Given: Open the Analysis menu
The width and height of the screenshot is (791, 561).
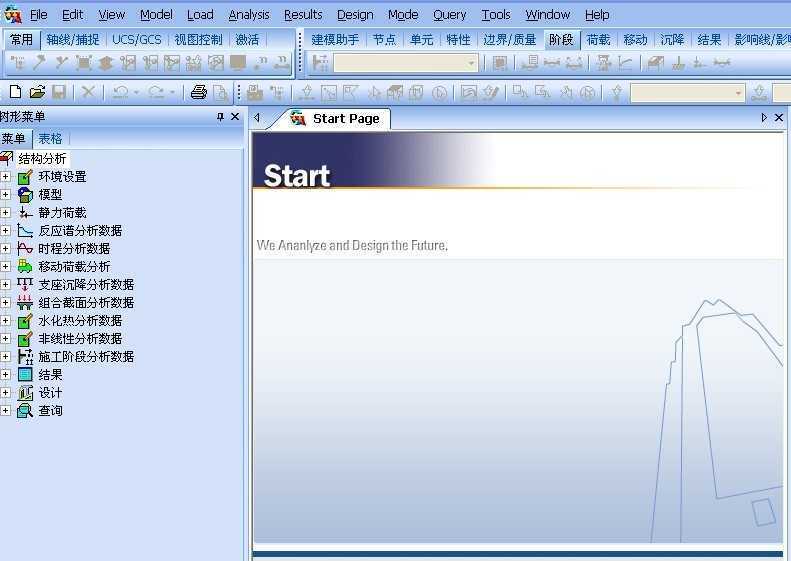Looking at the screenshot, I should [x=248, y=14].
